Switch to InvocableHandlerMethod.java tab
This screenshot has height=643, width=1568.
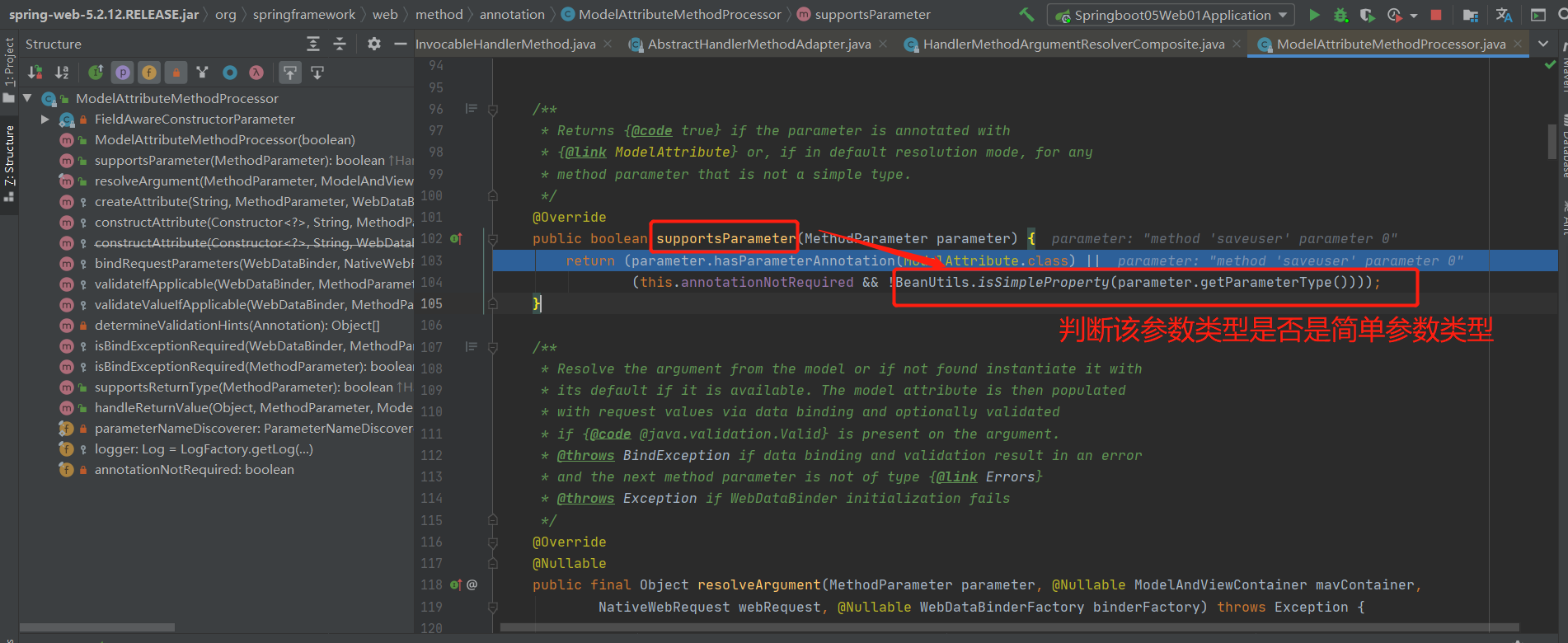point(505,45)
